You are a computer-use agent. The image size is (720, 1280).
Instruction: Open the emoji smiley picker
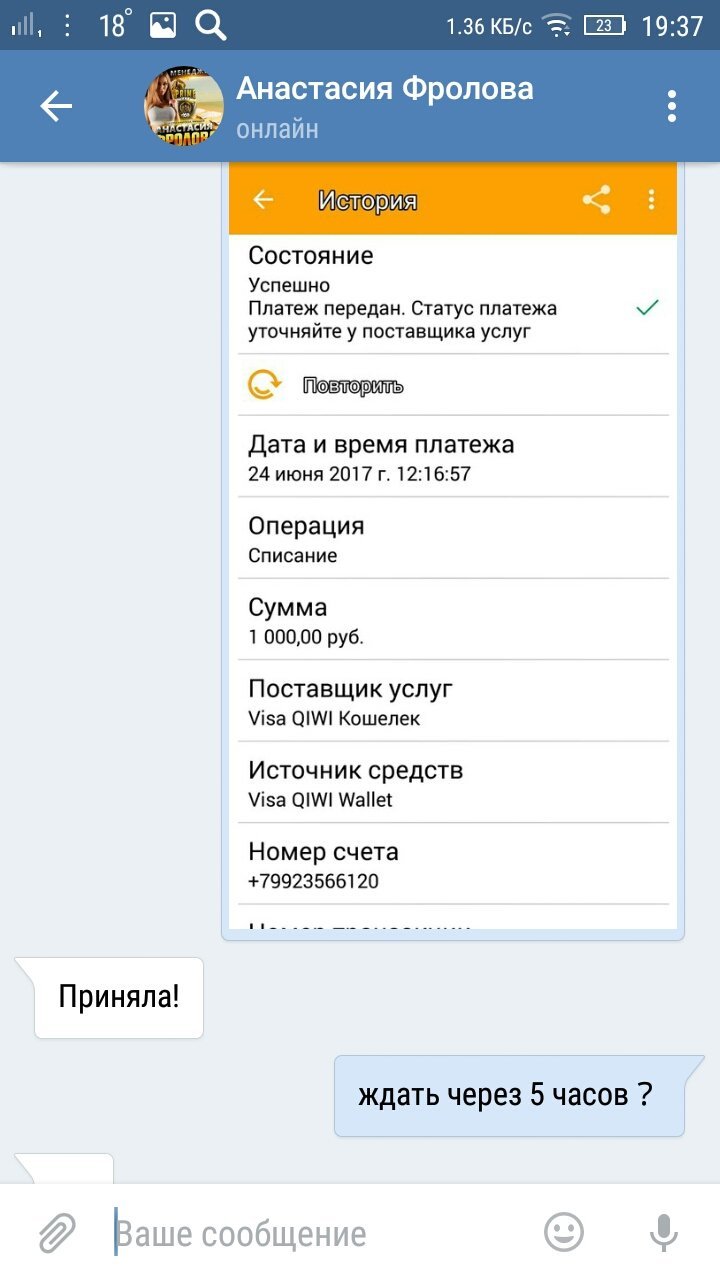click(564, 1232)
